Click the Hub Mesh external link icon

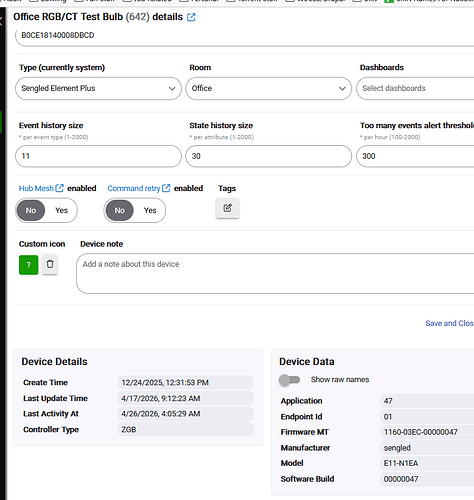(59, 188)
